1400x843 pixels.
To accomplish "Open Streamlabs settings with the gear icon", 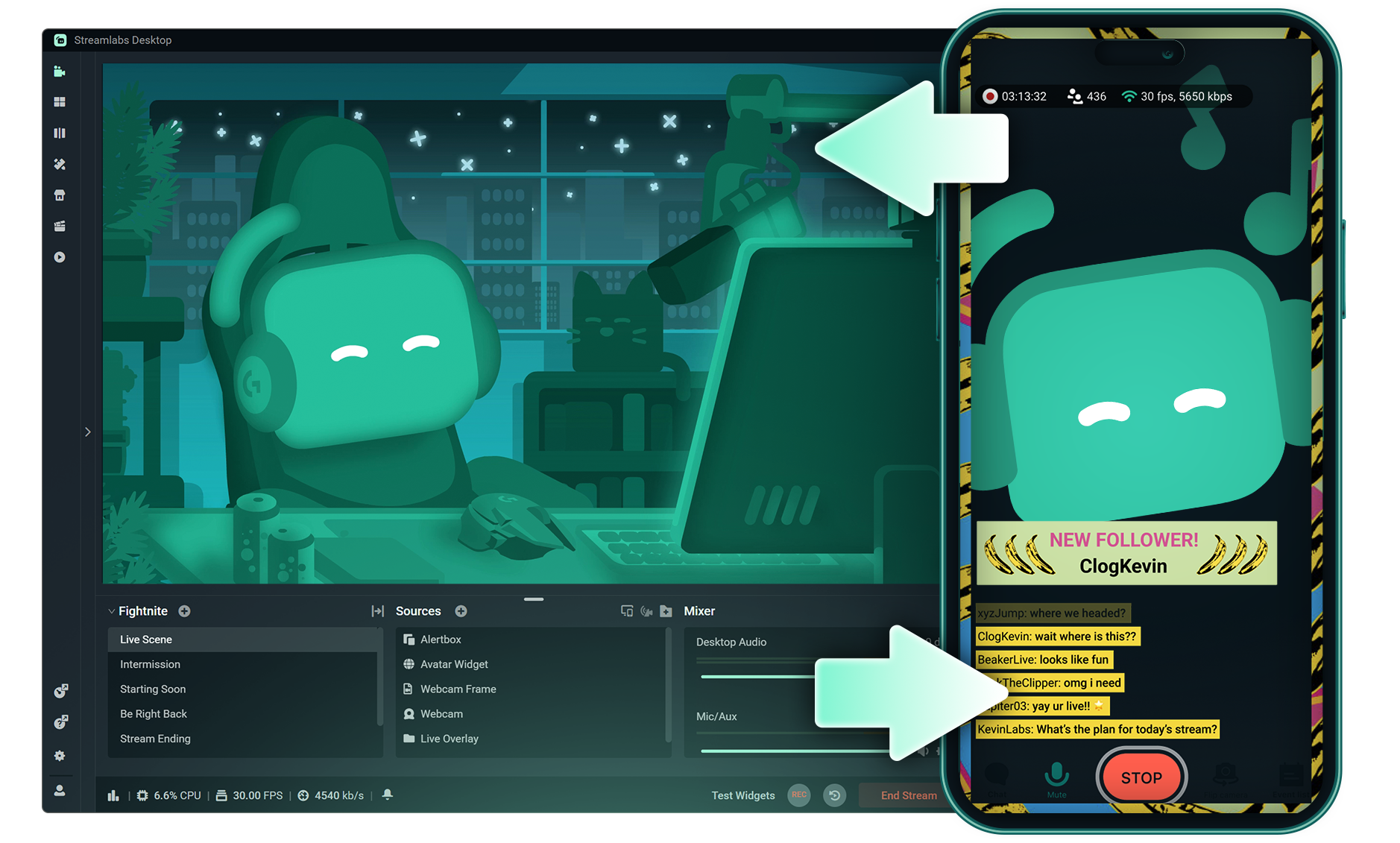I will (x=60, y=756).
